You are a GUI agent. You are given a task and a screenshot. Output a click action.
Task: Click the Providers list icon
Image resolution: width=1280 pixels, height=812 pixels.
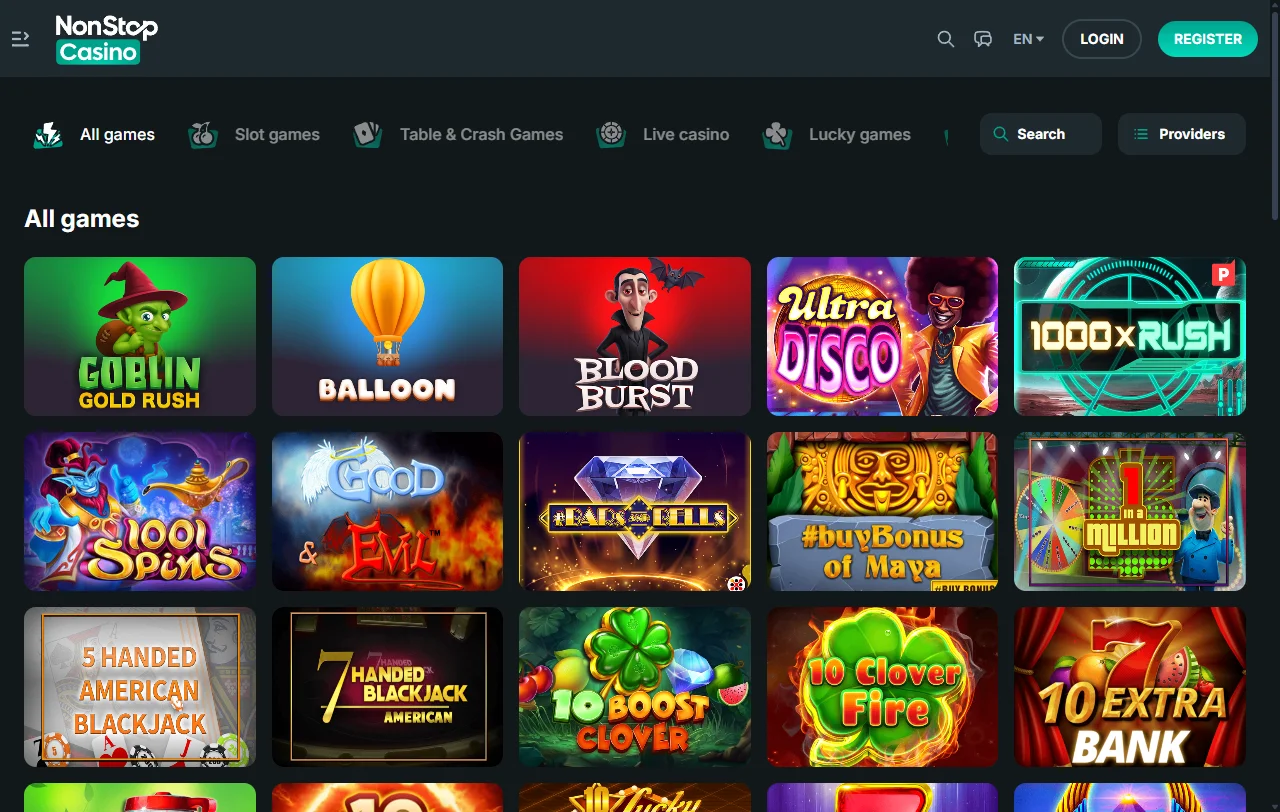[x=1141, y=134]
